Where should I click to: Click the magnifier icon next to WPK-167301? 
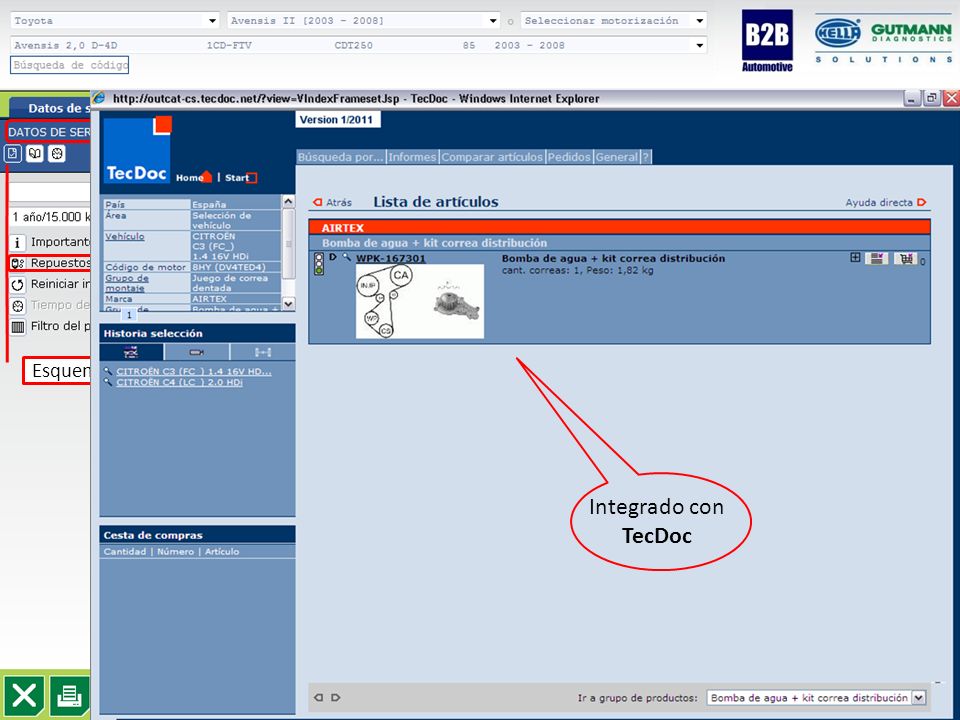click(347, 258)
